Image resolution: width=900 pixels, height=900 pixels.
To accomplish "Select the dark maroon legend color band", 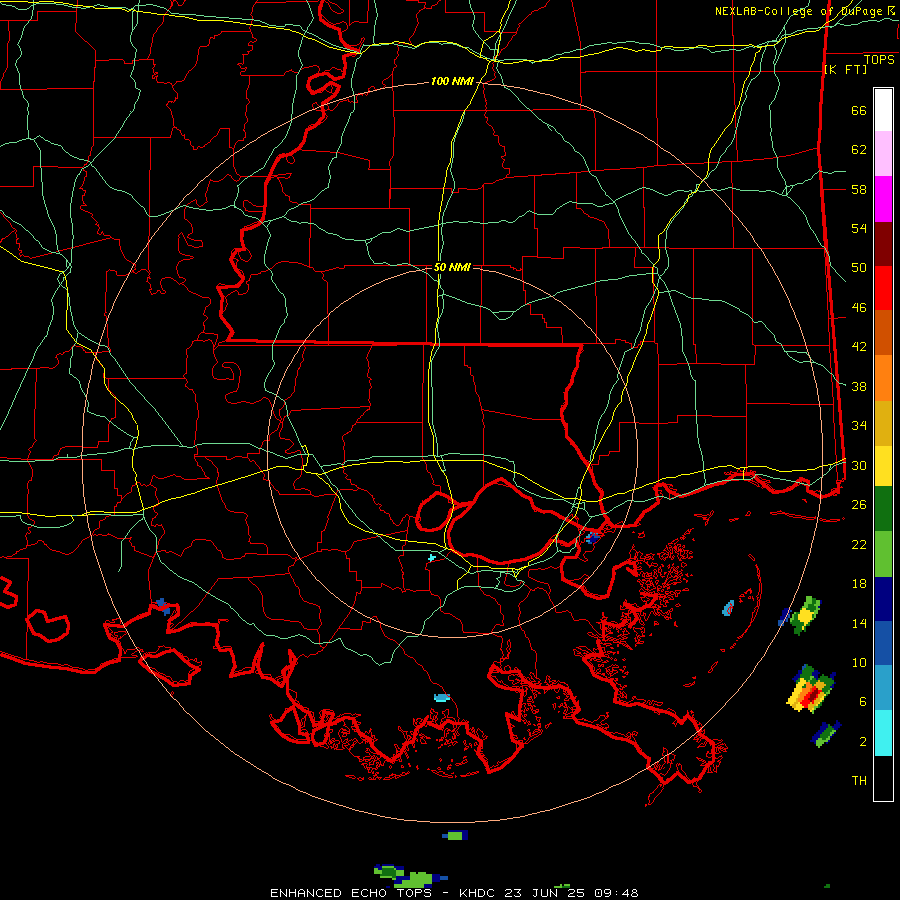I will [883, 244].
